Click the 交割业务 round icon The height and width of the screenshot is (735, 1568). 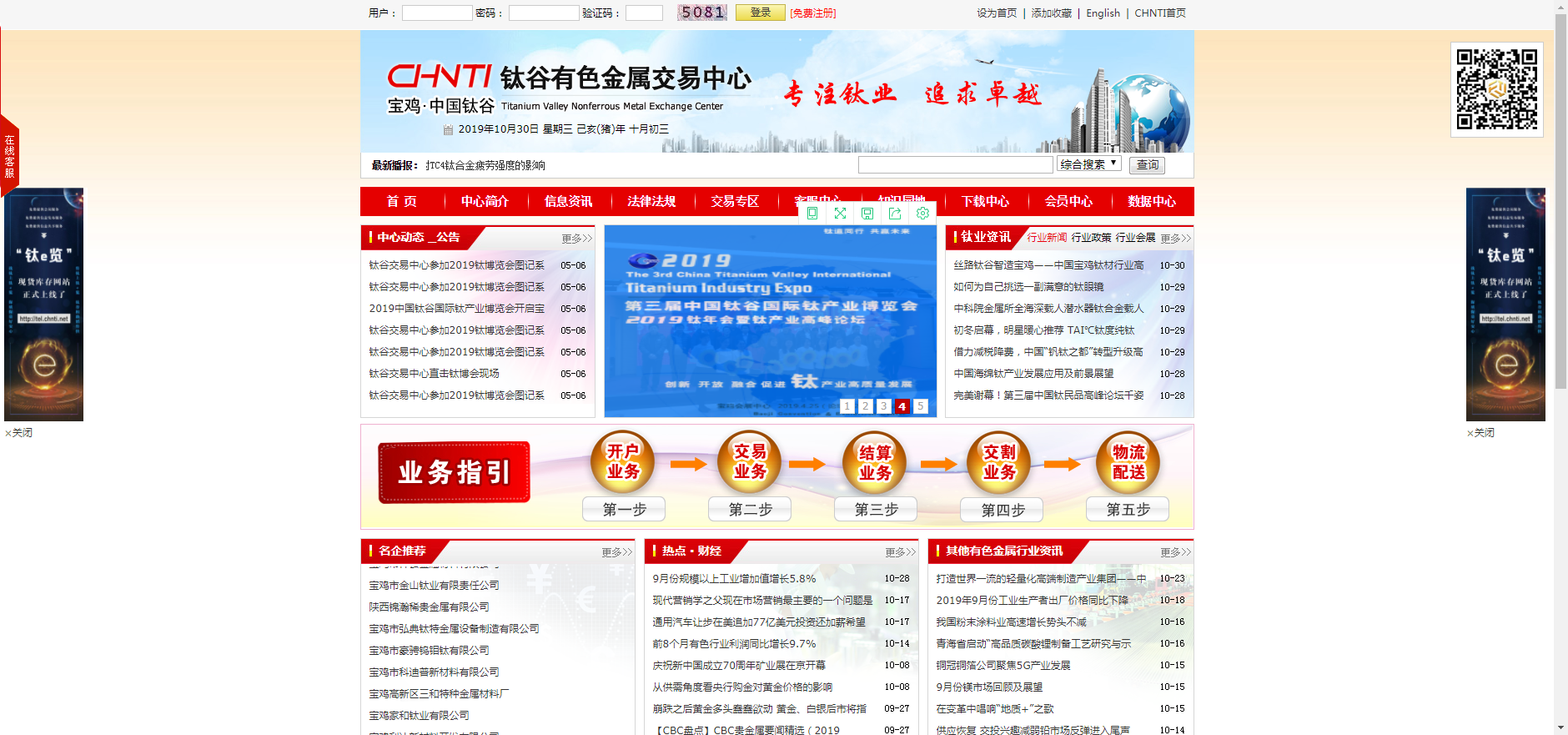click(x=999, y=461)
